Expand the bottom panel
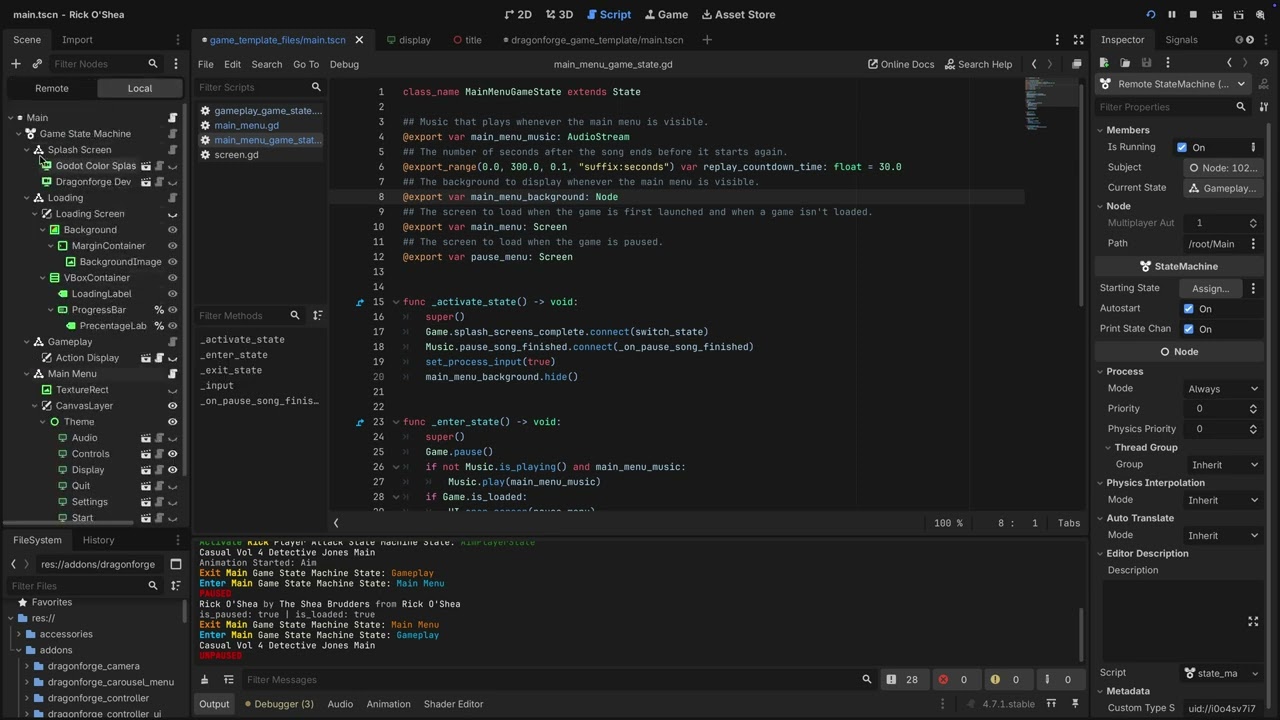The width and height of the screenshot is (1280, 720). click(1051, 704)
